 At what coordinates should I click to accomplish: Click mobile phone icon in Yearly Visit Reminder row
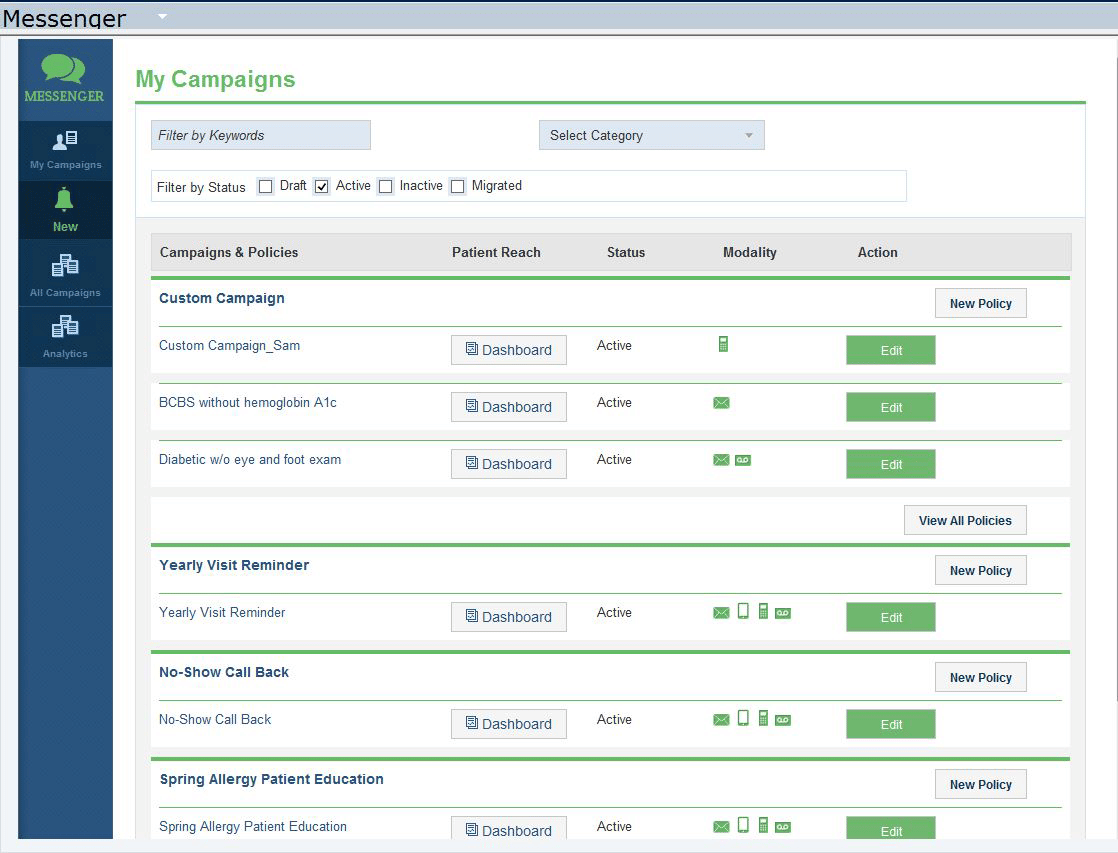pos(743,611)
